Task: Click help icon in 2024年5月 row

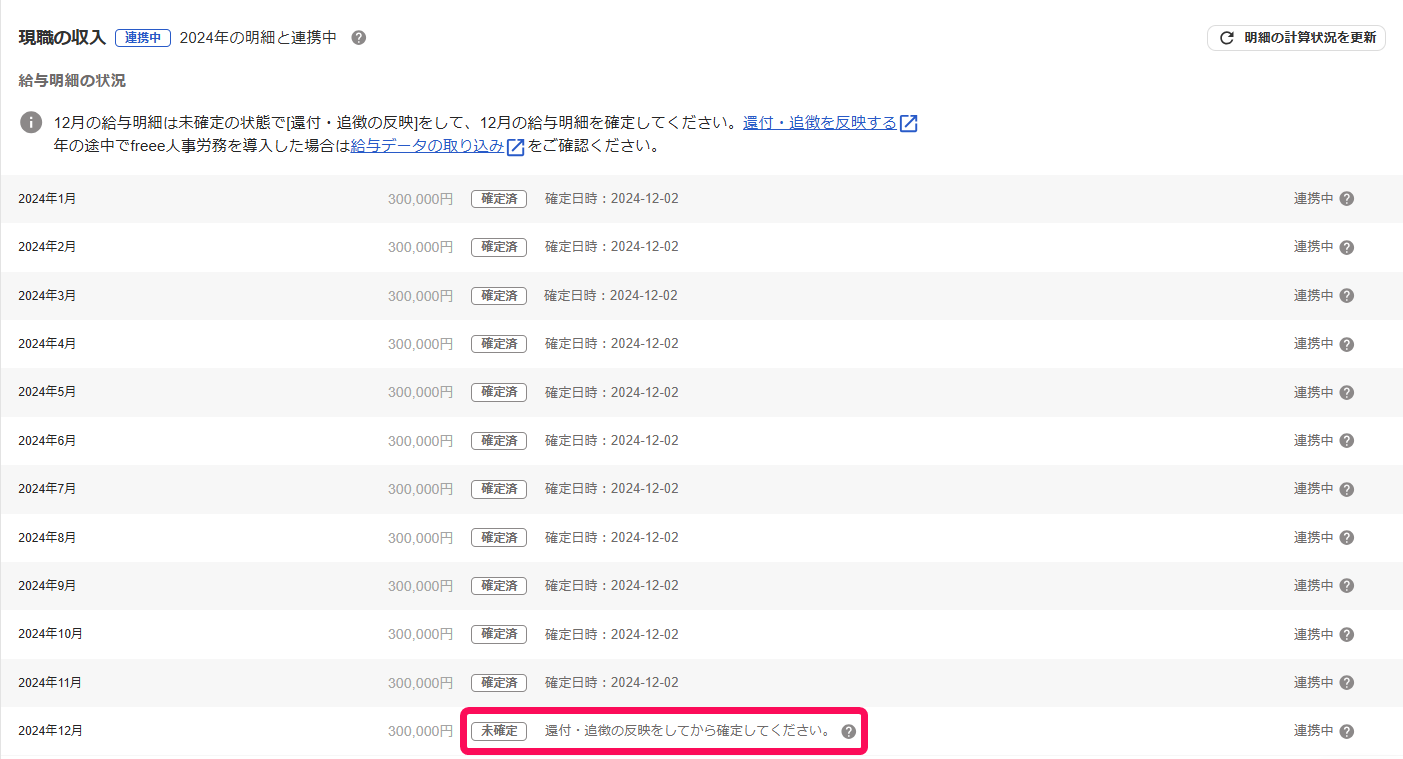Action: point(1347,393)
